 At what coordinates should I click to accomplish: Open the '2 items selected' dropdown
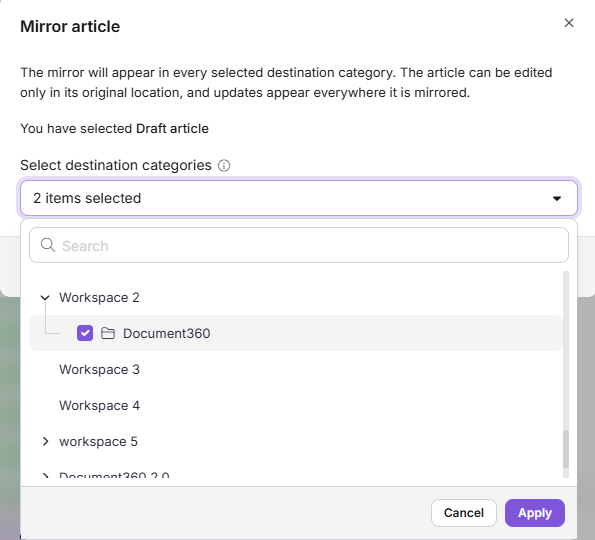(x=299, y=198)
